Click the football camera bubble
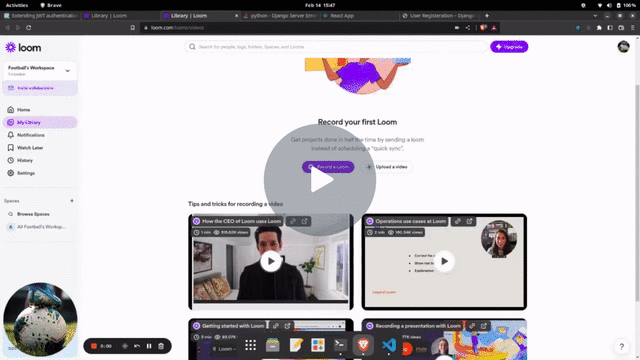This screenshot has width=640, height=360. click(40, 319)
